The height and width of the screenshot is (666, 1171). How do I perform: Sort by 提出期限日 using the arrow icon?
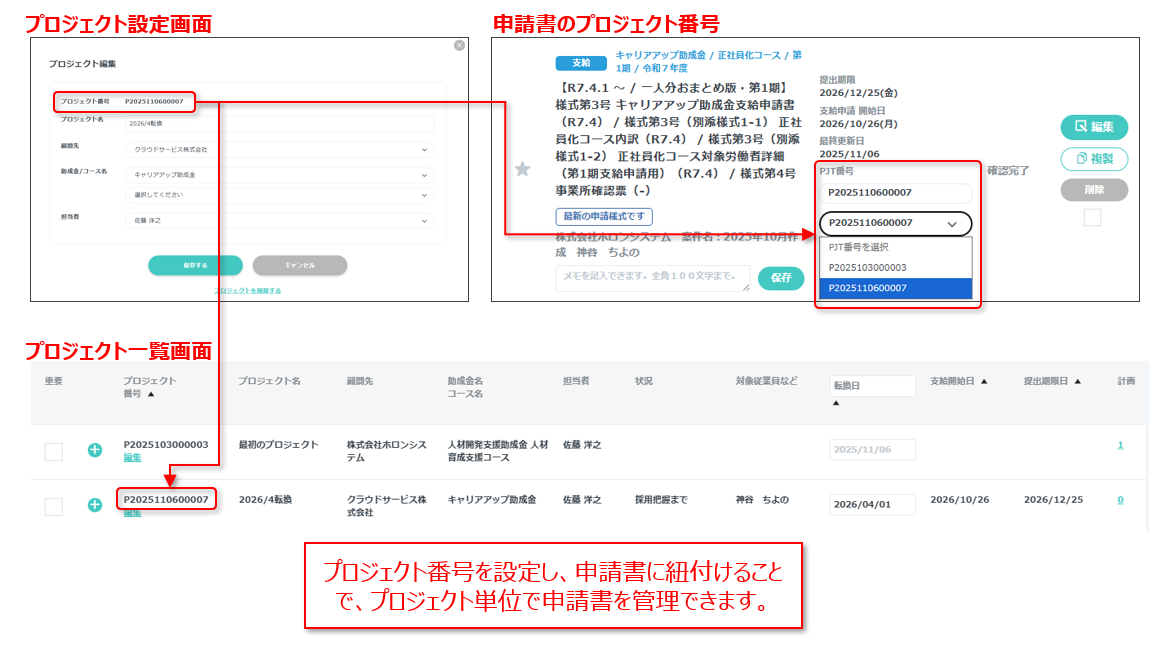click(x=1078, y=381)
